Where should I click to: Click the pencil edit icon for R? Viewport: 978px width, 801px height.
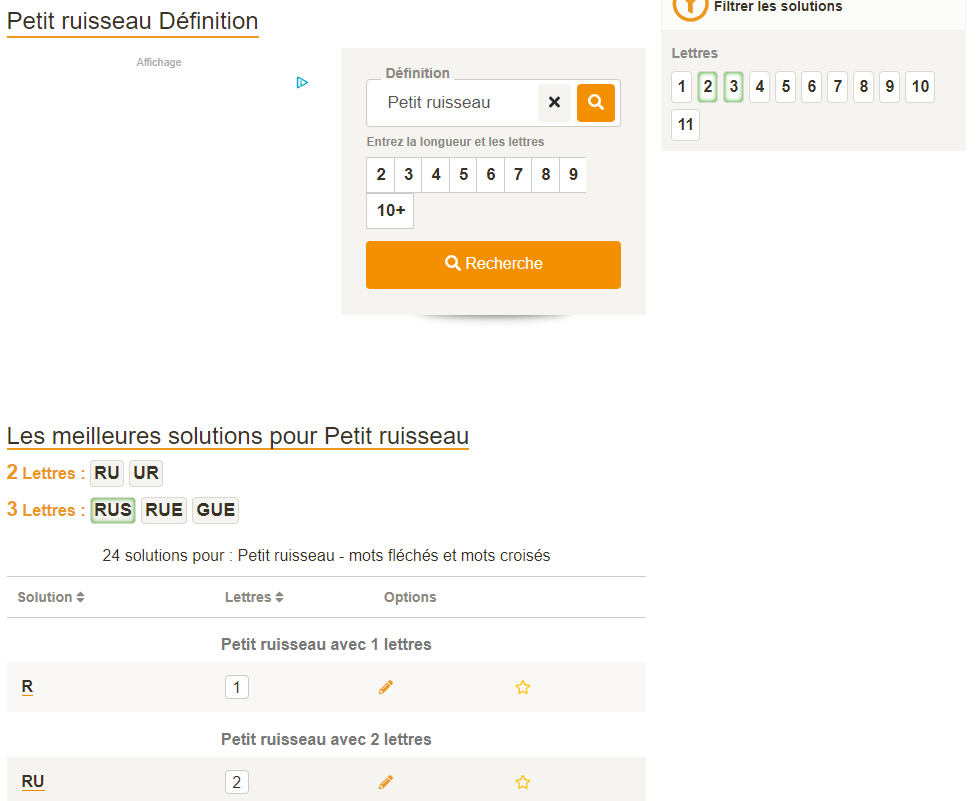[386, 687]
